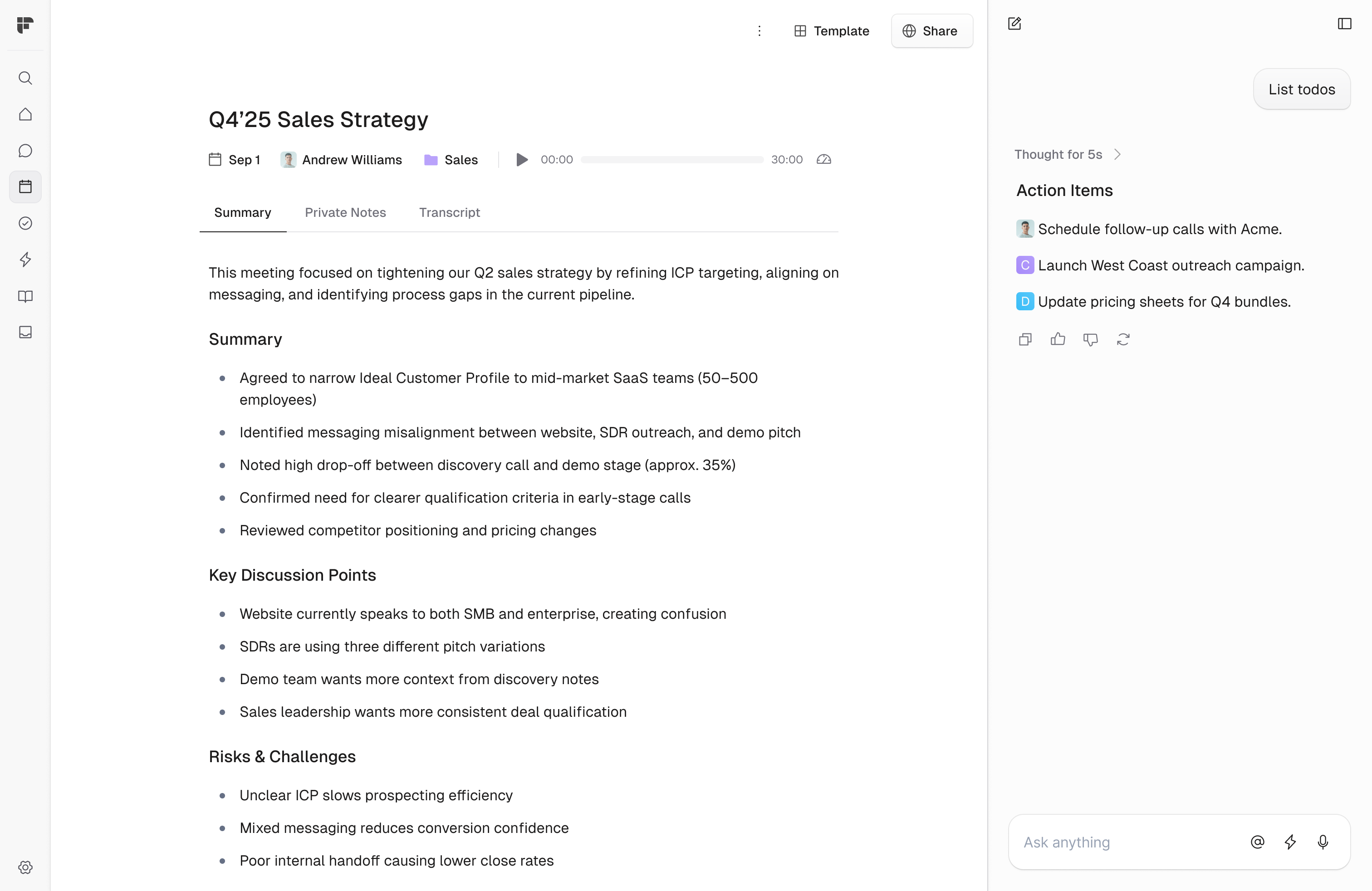Open the book library sidebar icon
This screenshot has width=1372, height=891.
(x=25, y=296)
